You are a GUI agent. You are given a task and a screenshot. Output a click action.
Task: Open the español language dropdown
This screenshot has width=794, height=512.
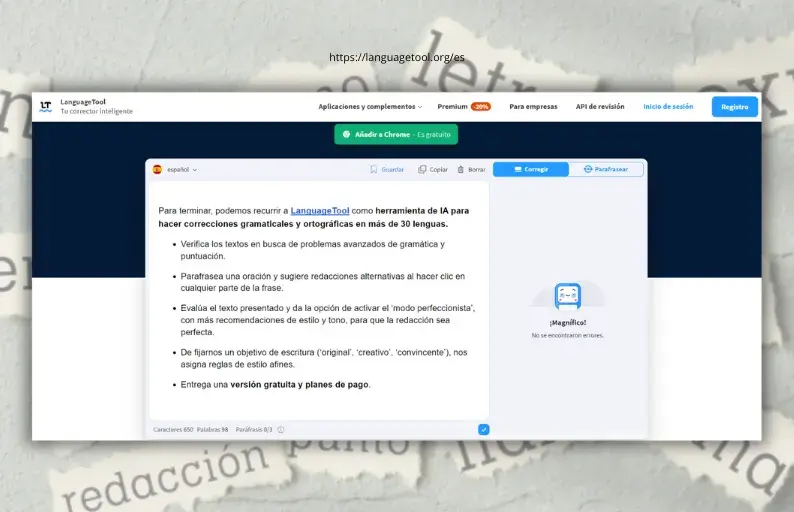182,170
